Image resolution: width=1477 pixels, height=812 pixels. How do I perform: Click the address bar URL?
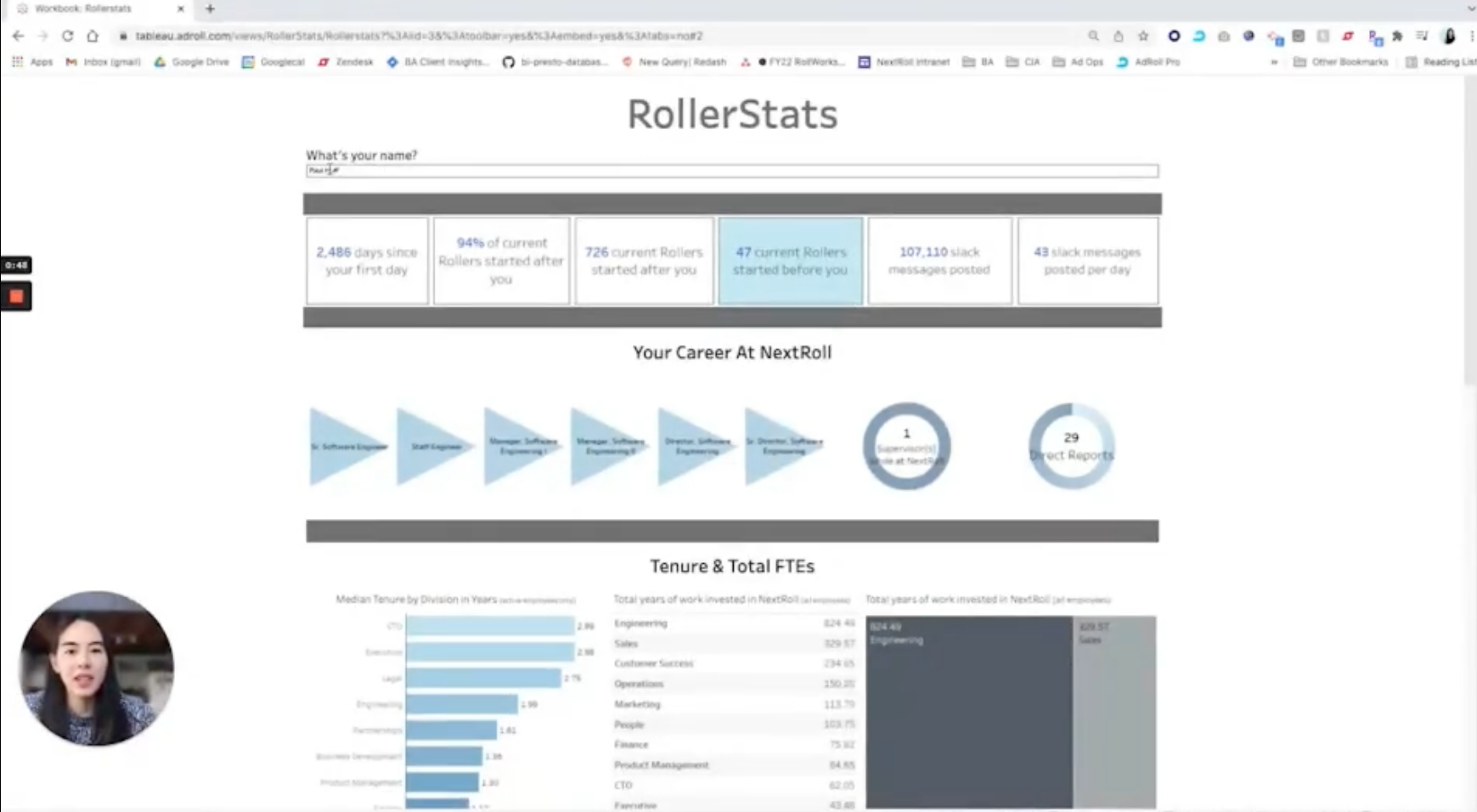(x=419, y=36)
